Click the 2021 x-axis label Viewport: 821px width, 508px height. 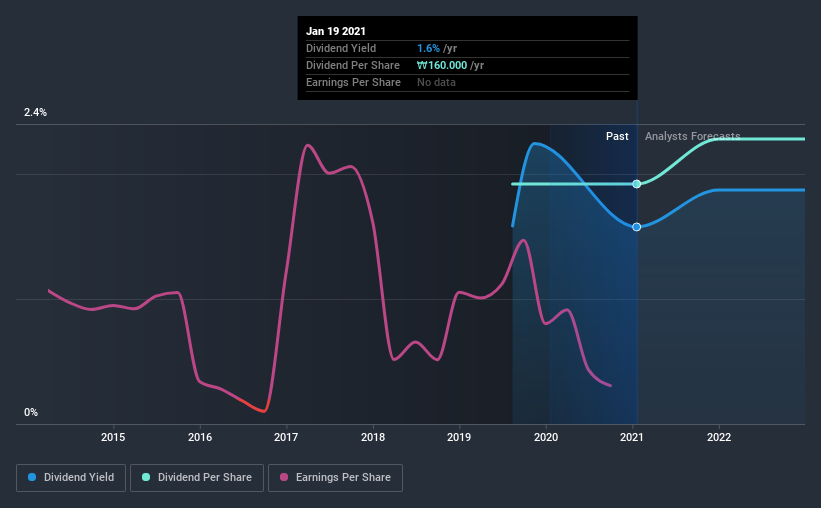tap(632, 437)
